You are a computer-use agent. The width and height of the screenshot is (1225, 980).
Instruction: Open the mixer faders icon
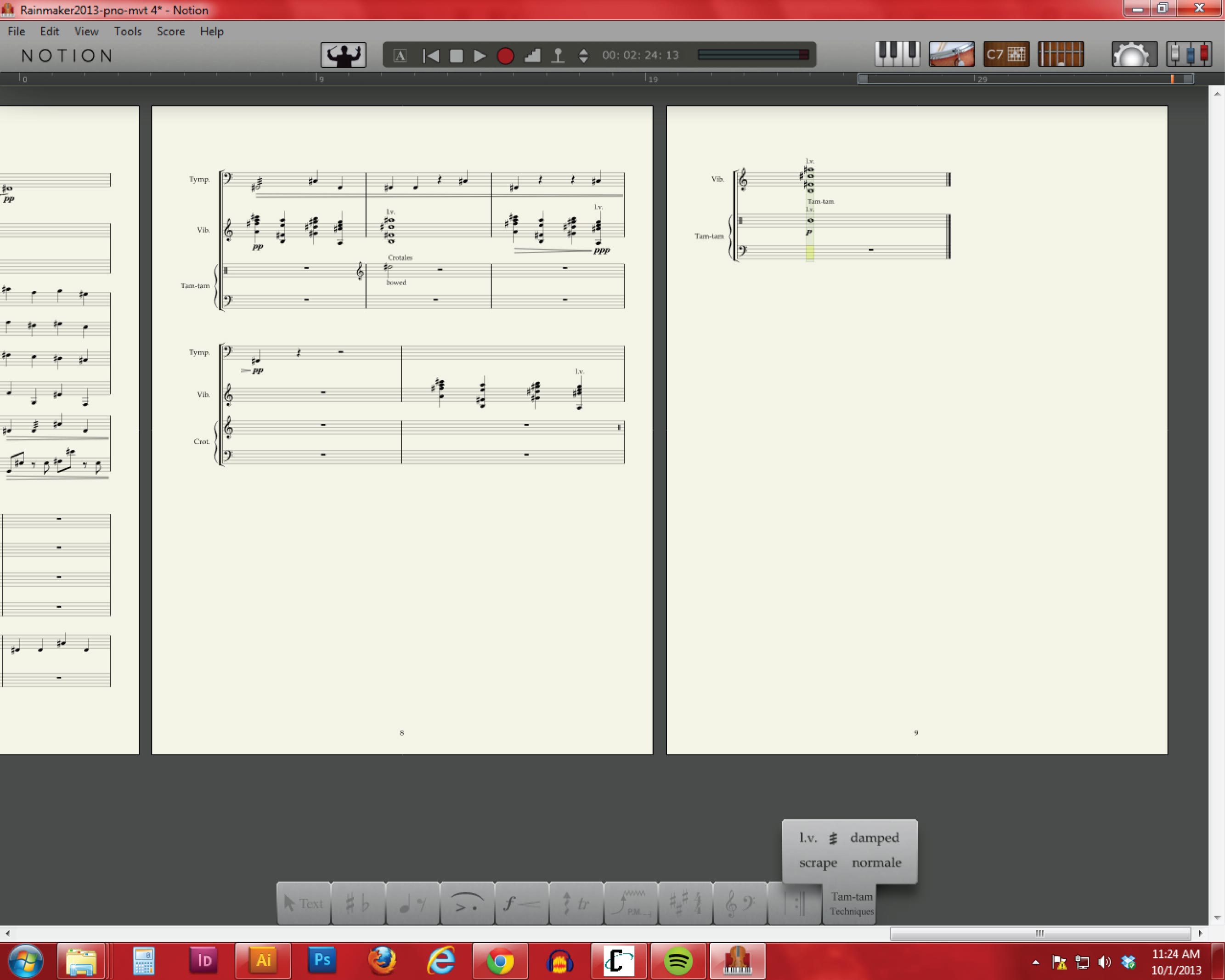click(x=1189, y=55)
